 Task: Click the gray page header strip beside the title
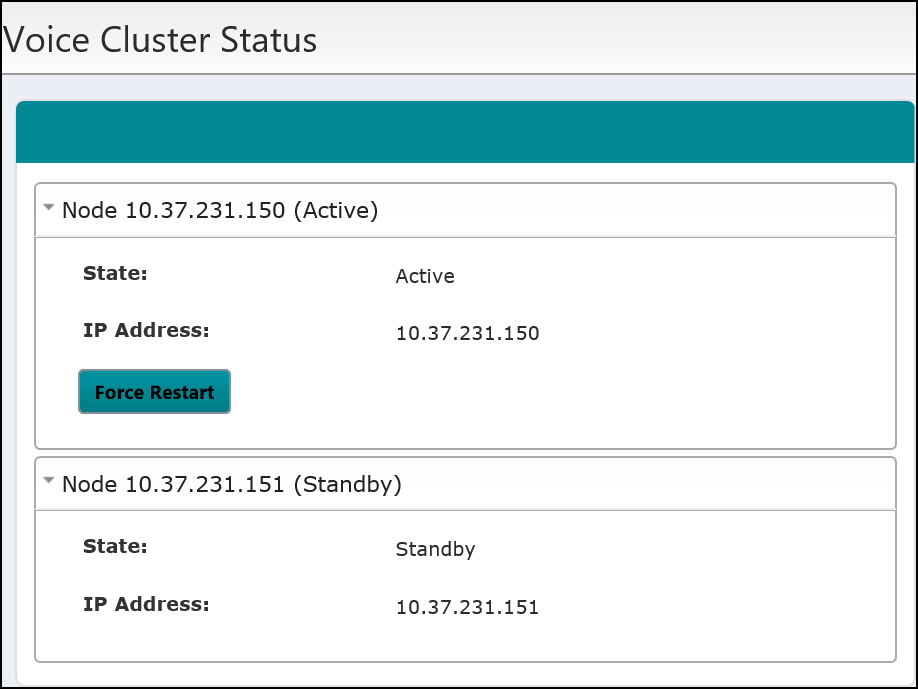tap(615, 38)
